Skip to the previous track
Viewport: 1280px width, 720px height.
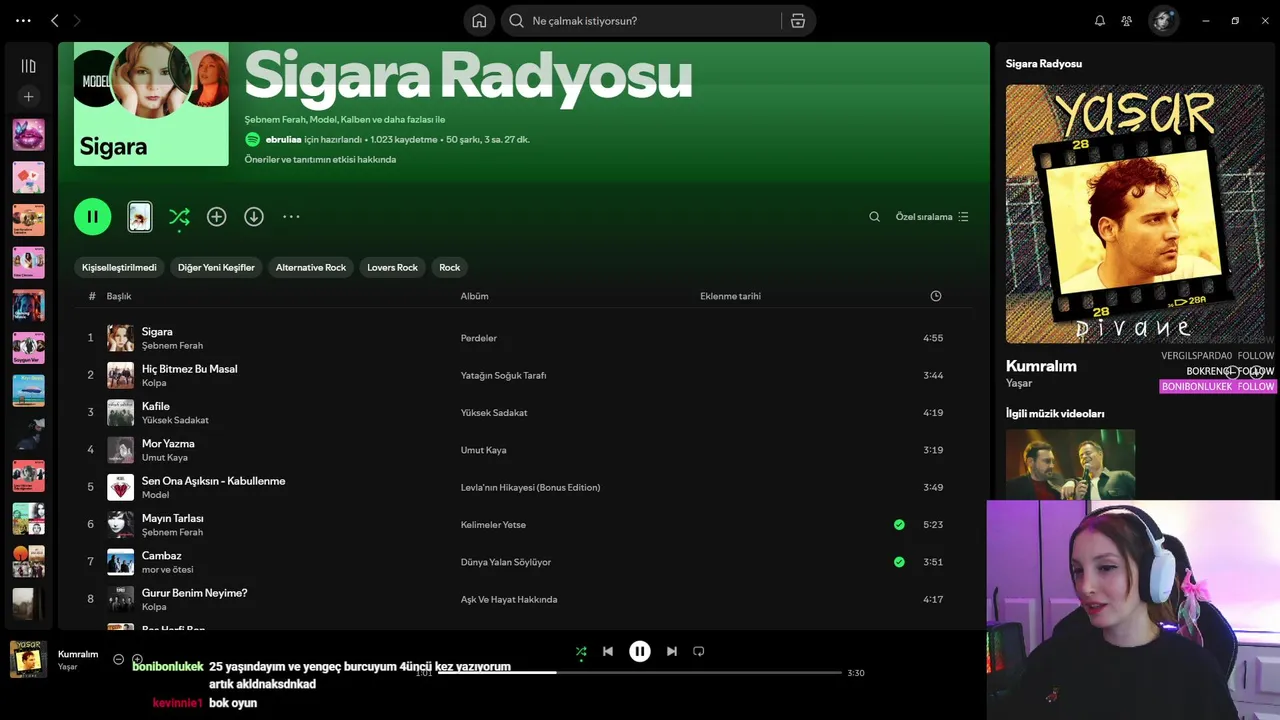608,651
